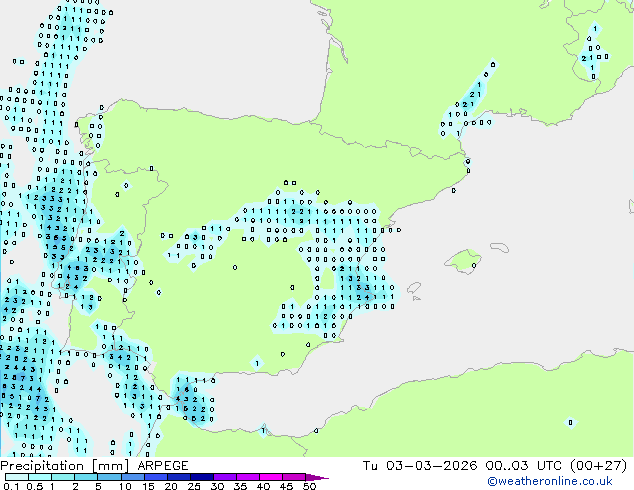Click the 'ARPEGE' model name label
The height and width of the screenshot is (490, 634).
[163, 466]
